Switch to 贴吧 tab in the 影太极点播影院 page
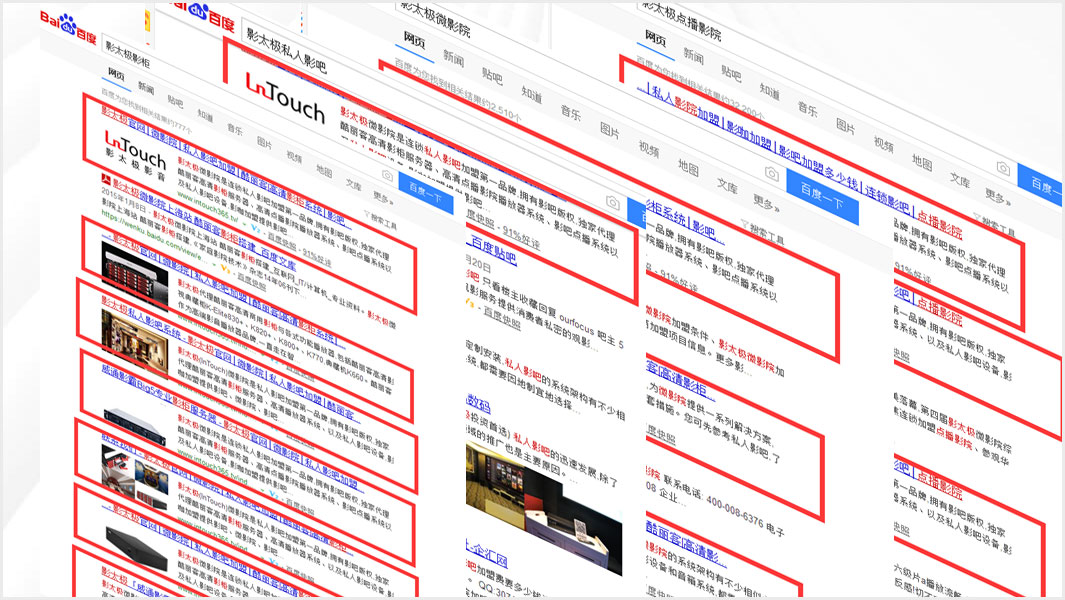Image resolution: width=1065 pixels, height=600 pixels. coord(732,73)
